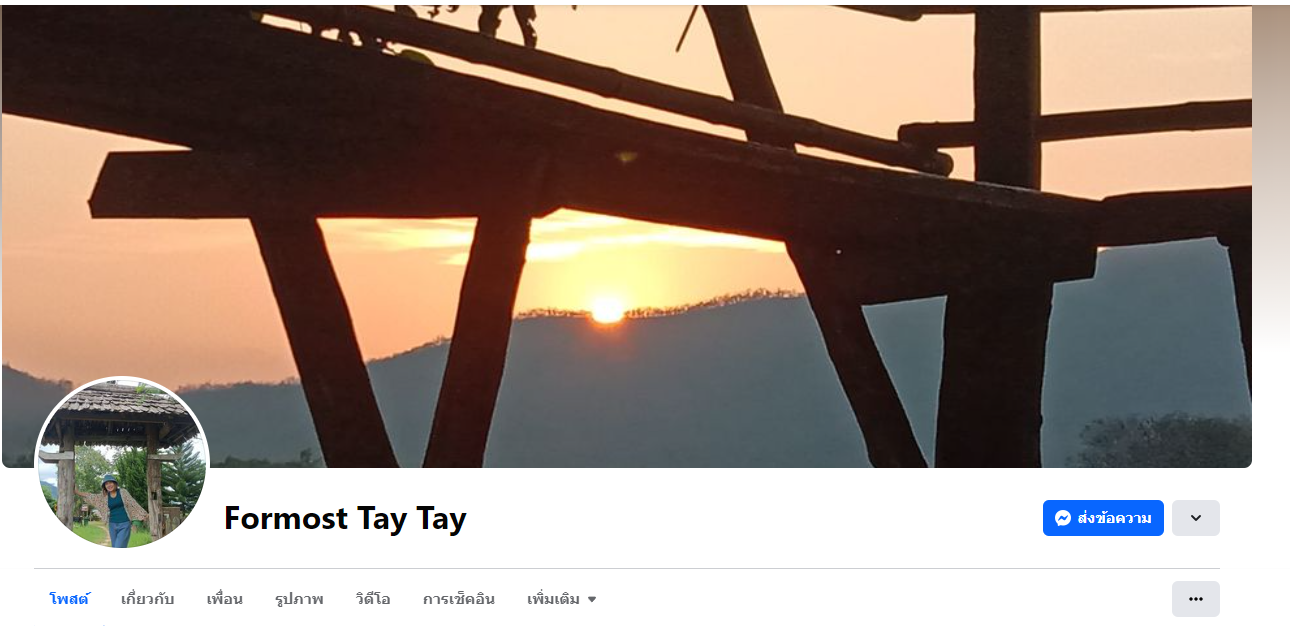View the วิดีโอ tab
The width and height of the screenshot is (1290, 626).
pos(373,599)
